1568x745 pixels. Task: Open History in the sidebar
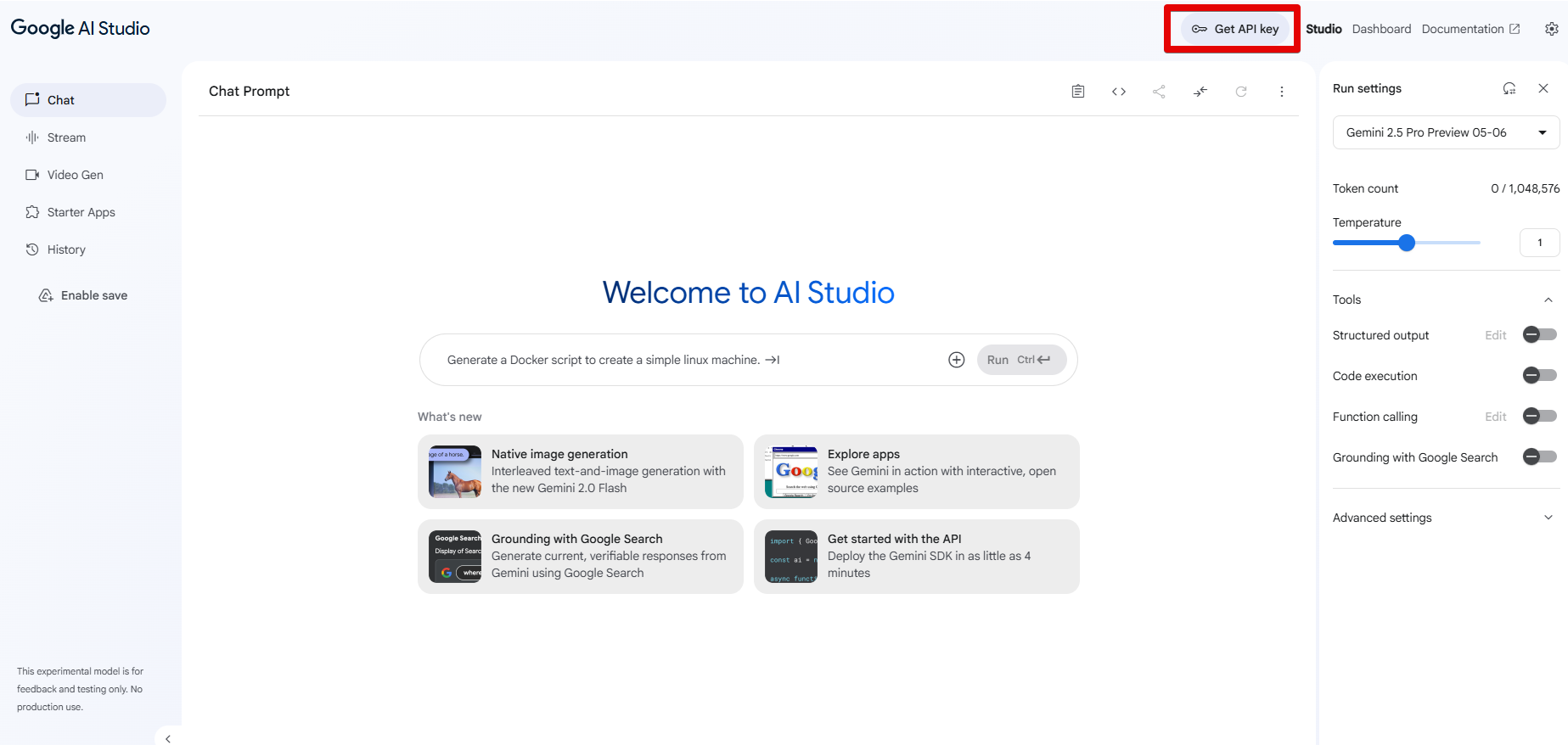(x=88, y=249)
